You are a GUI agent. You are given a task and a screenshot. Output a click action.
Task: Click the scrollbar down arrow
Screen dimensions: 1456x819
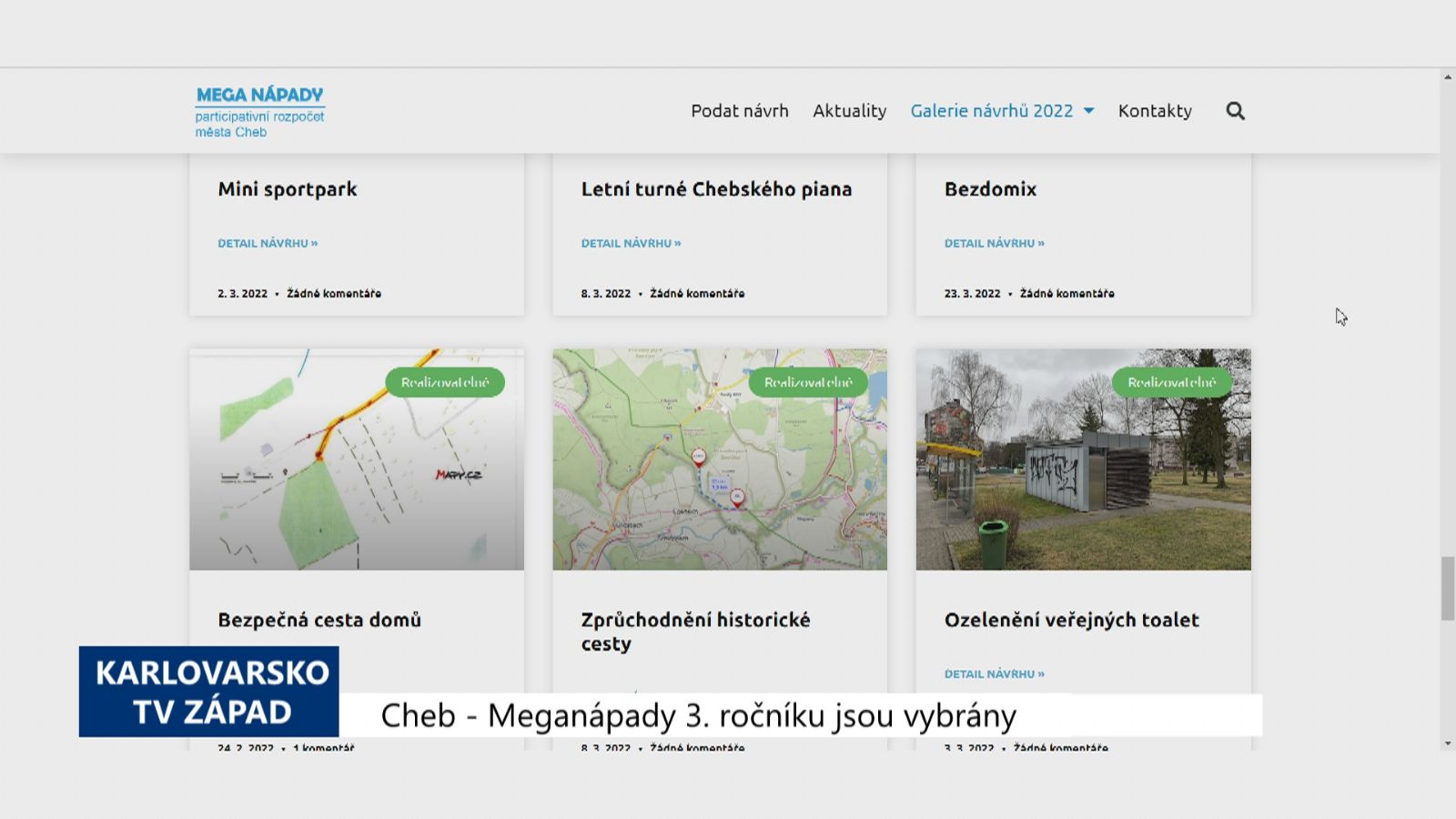[x=1448, y=743]
